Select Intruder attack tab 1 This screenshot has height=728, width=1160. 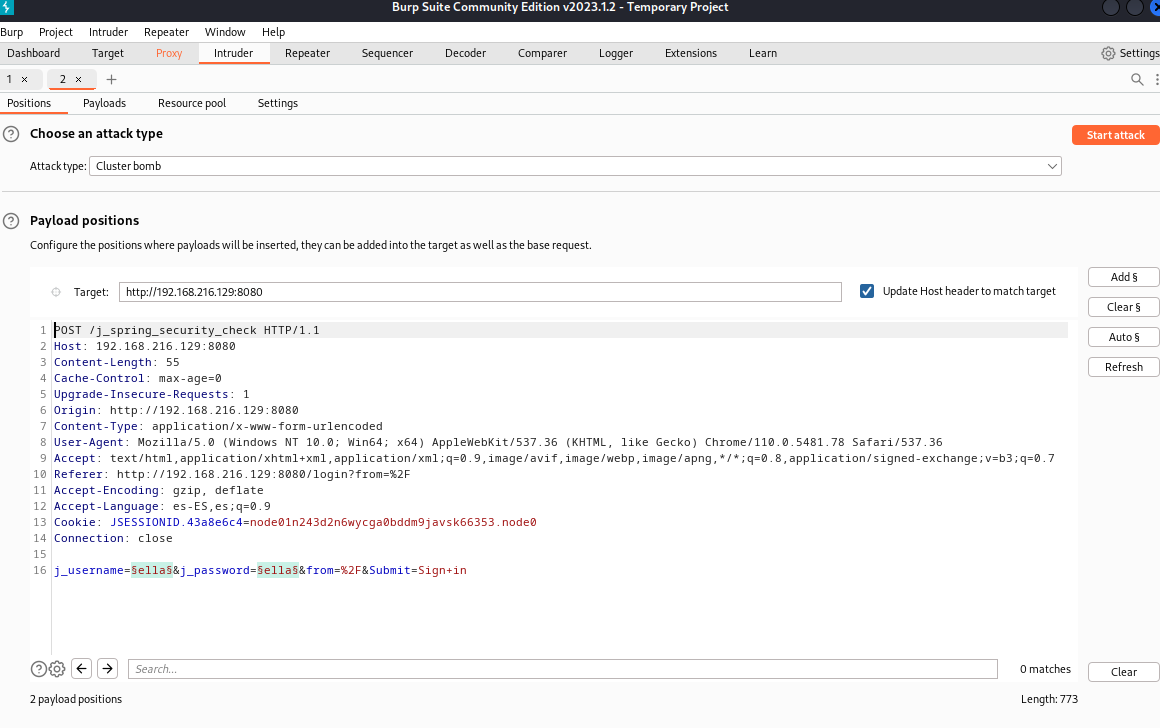coord(10,79)
